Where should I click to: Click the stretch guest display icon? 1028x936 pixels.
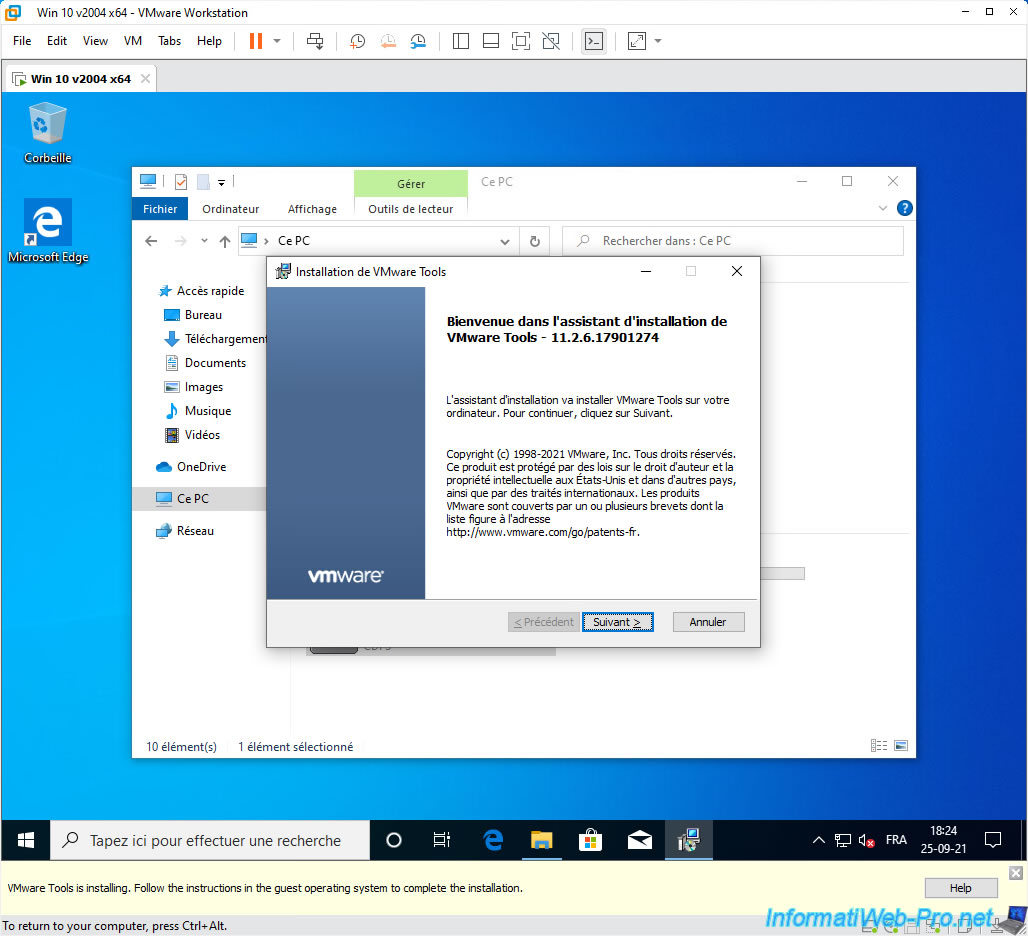coord(637,41)
